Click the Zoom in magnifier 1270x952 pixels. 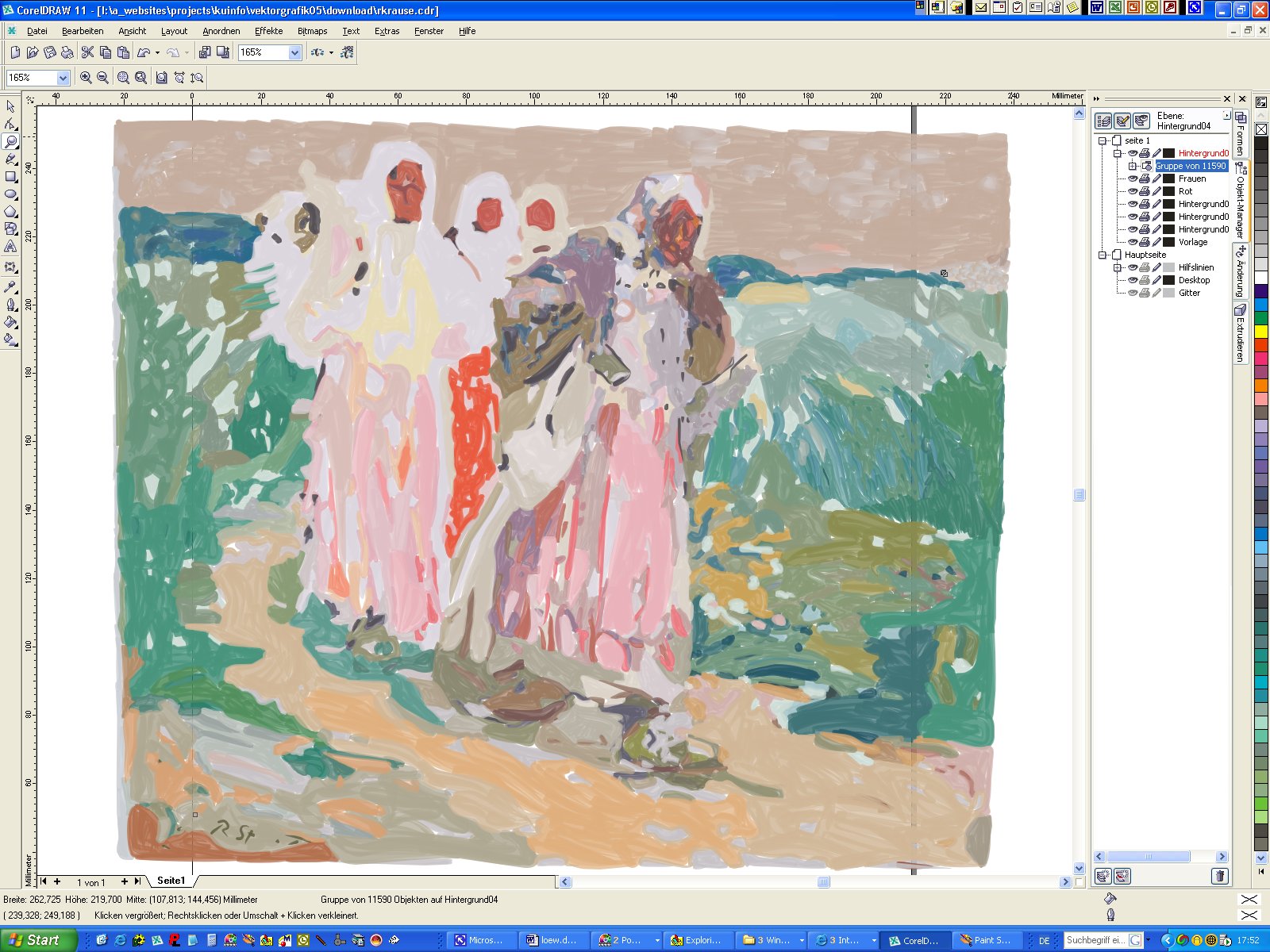86,78
